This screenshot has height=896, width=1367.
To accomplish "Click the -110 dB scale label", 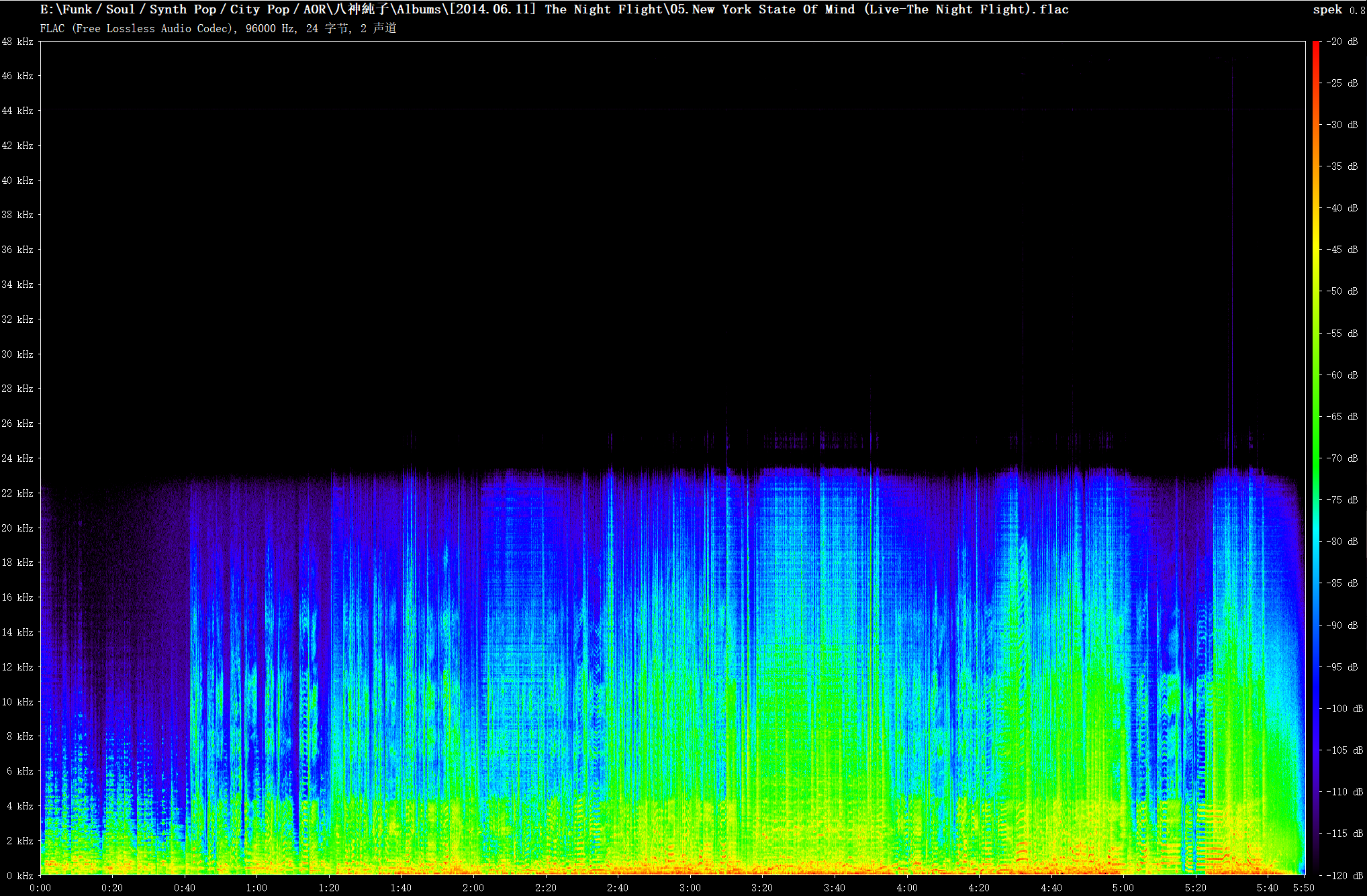I will click(x=1345, y=792).
